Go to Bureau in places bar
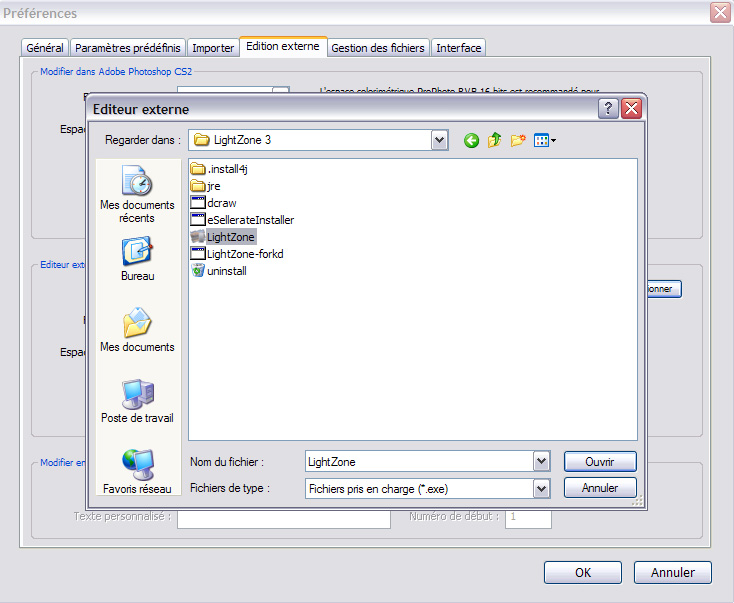This screenshot has width=734, height=603. coord(137,259)
